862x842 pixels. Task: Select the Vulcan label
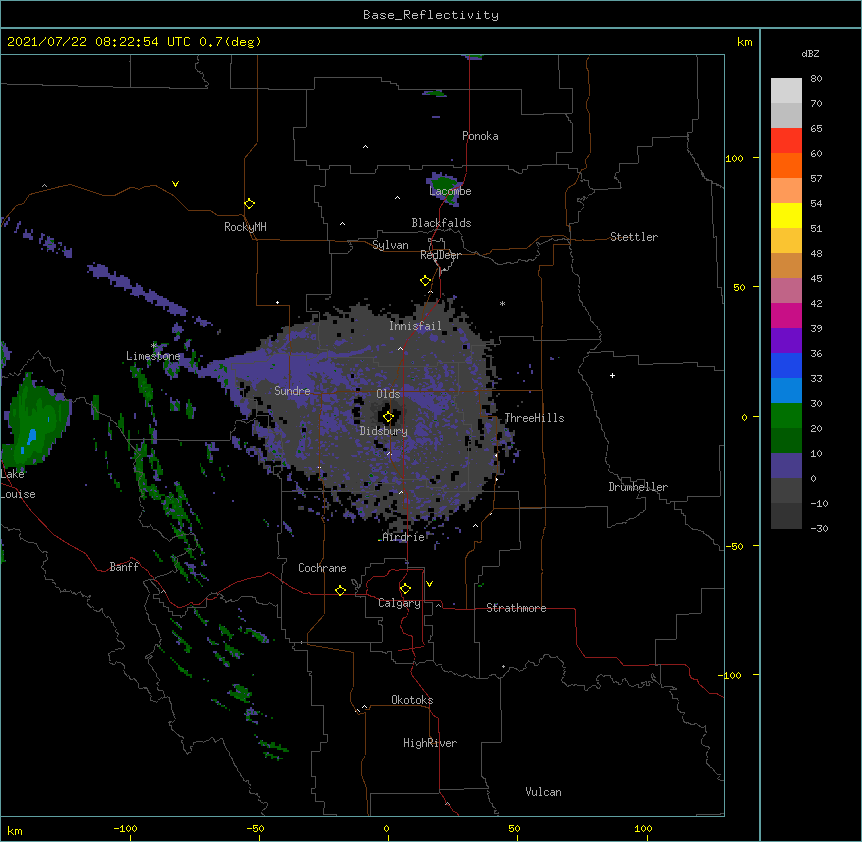[x=543, y=792]
